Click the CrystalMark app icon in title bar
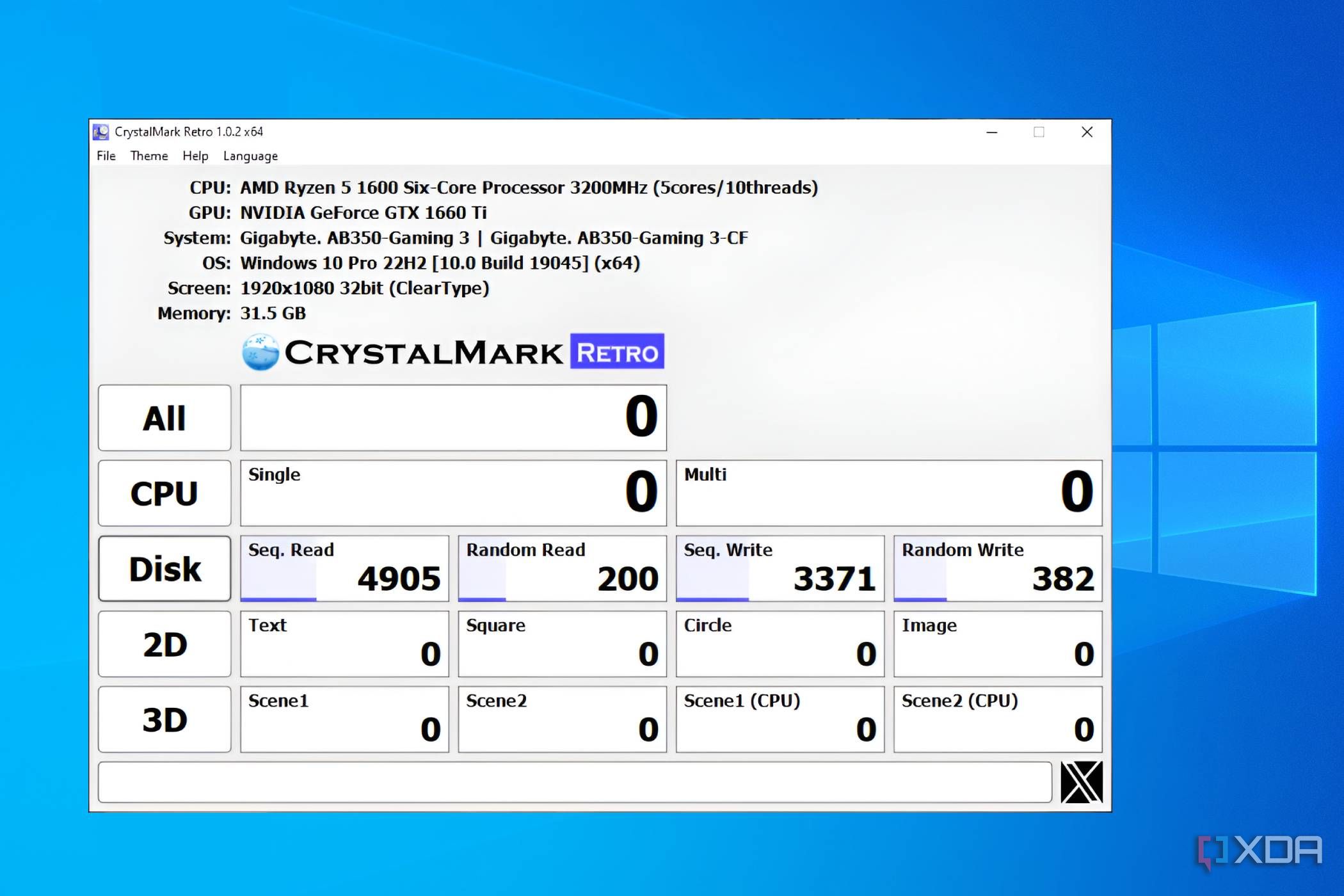Viewport: 1344px width, 896px height. coord(101,132)
